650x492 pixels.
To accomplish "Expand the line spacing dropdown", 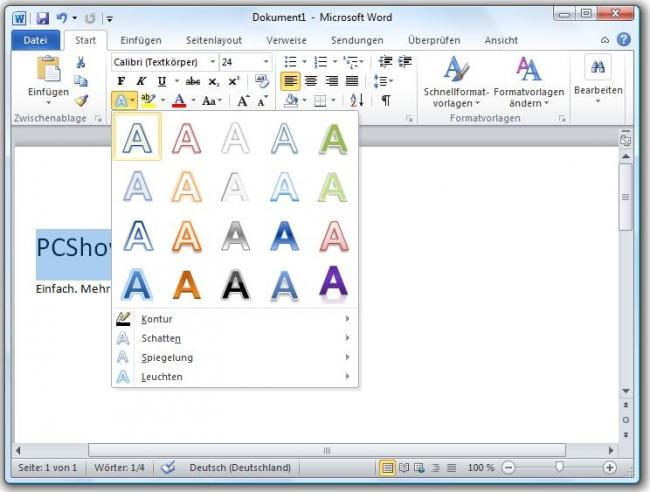I will coord(383,81).
